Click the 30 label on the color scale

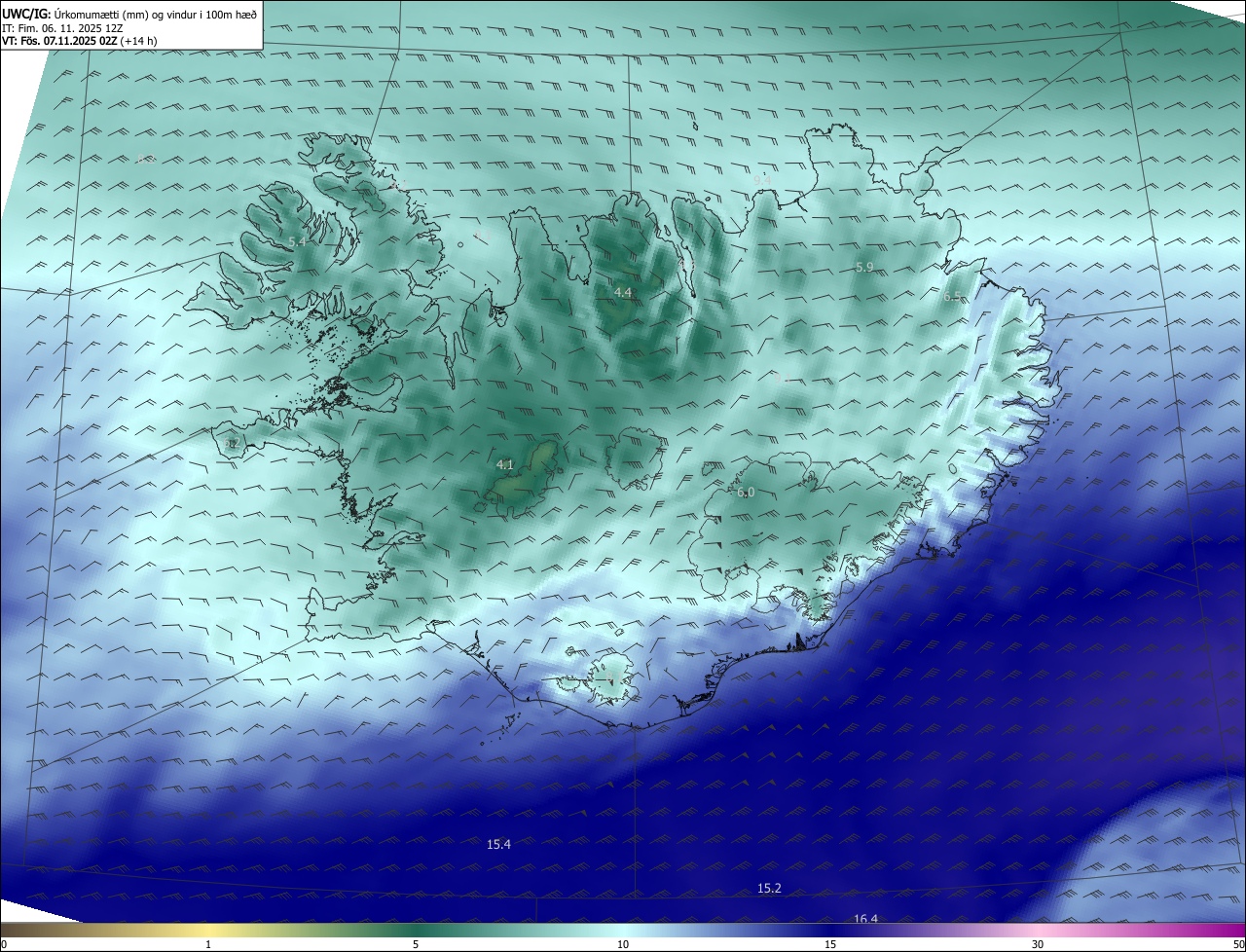pyautogui.click(x=1038, y=944)
